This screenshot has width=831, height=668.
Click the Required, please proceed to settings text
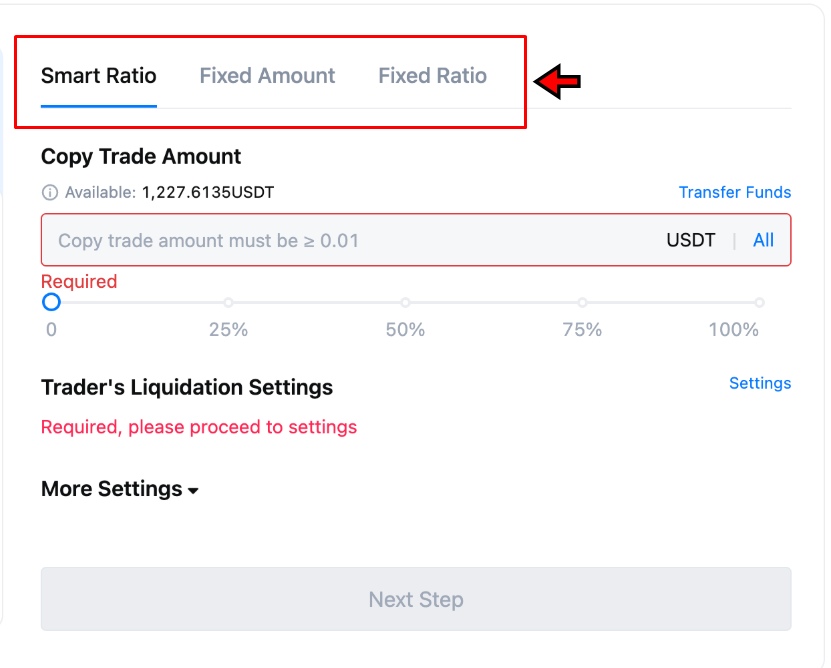coord(197,427)
